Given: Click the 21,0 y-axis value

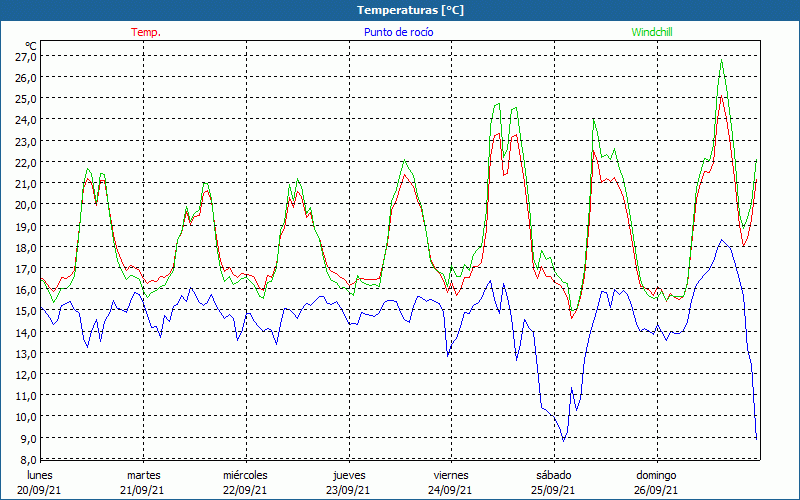Looking at the screenshot, I should point(26,184).
